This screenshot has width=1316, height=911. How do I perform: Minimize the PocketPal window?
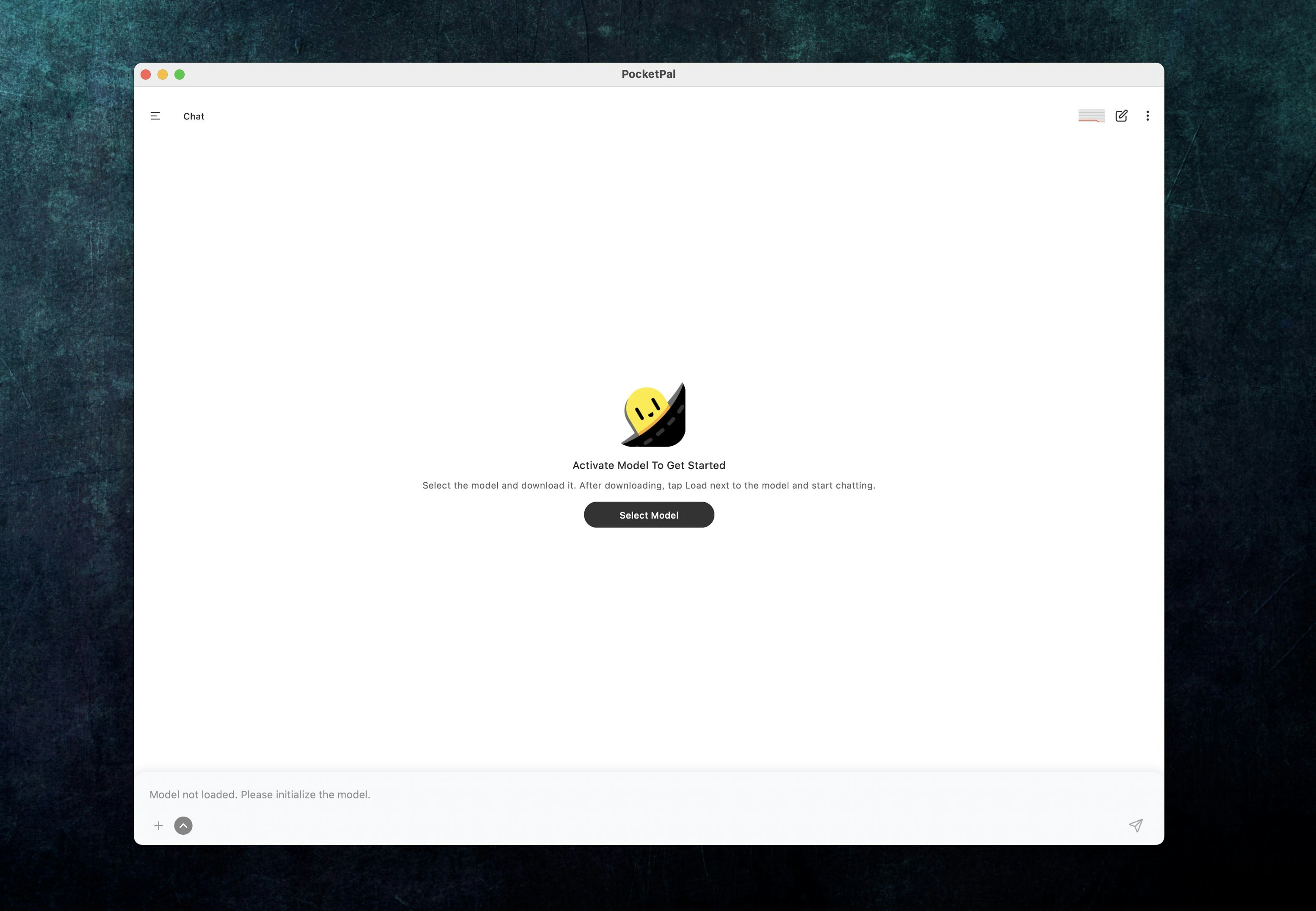pyautogui.click(x=163, y=74)
